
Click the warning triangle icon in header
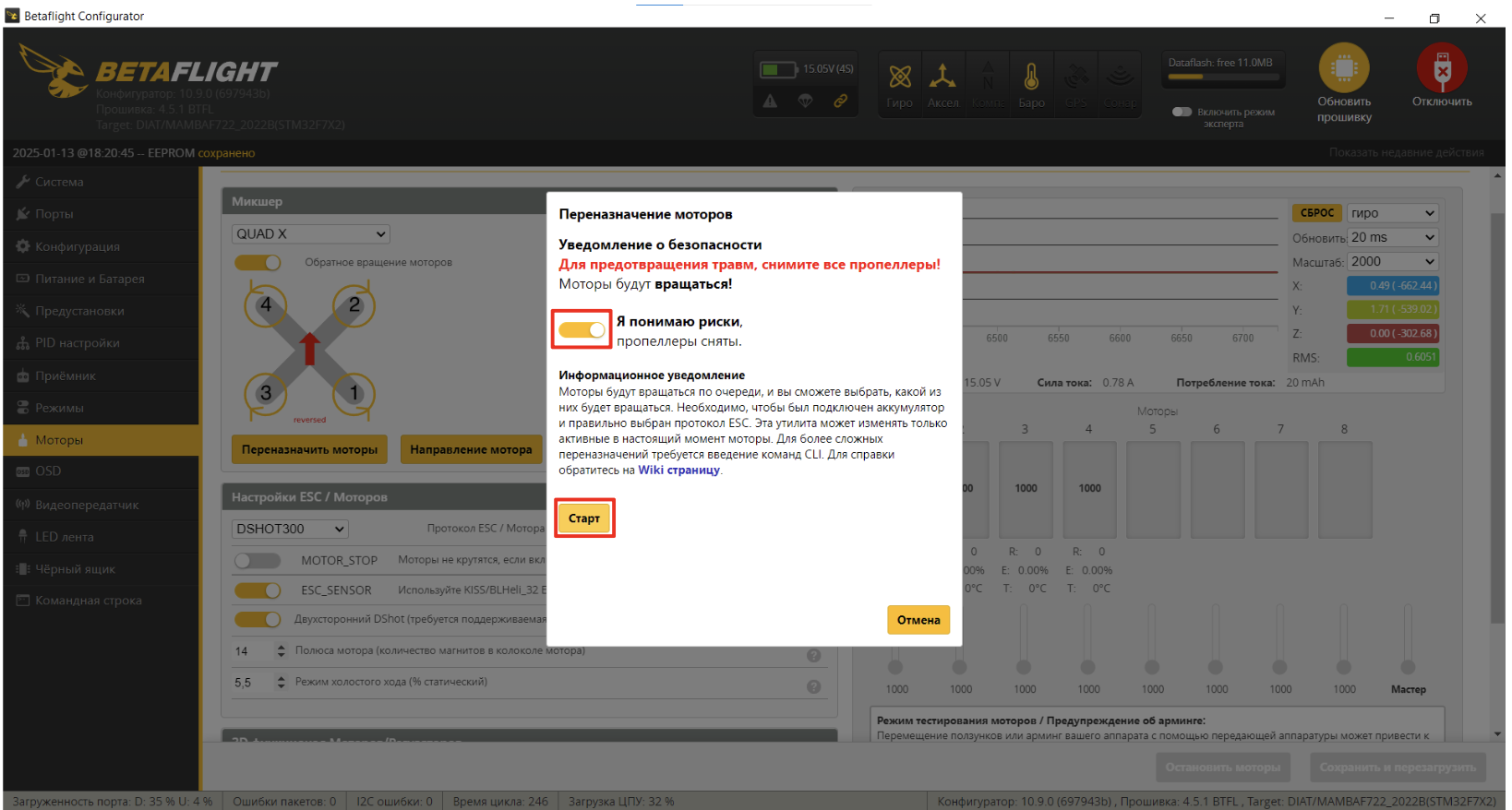click(x=770, y=101)
